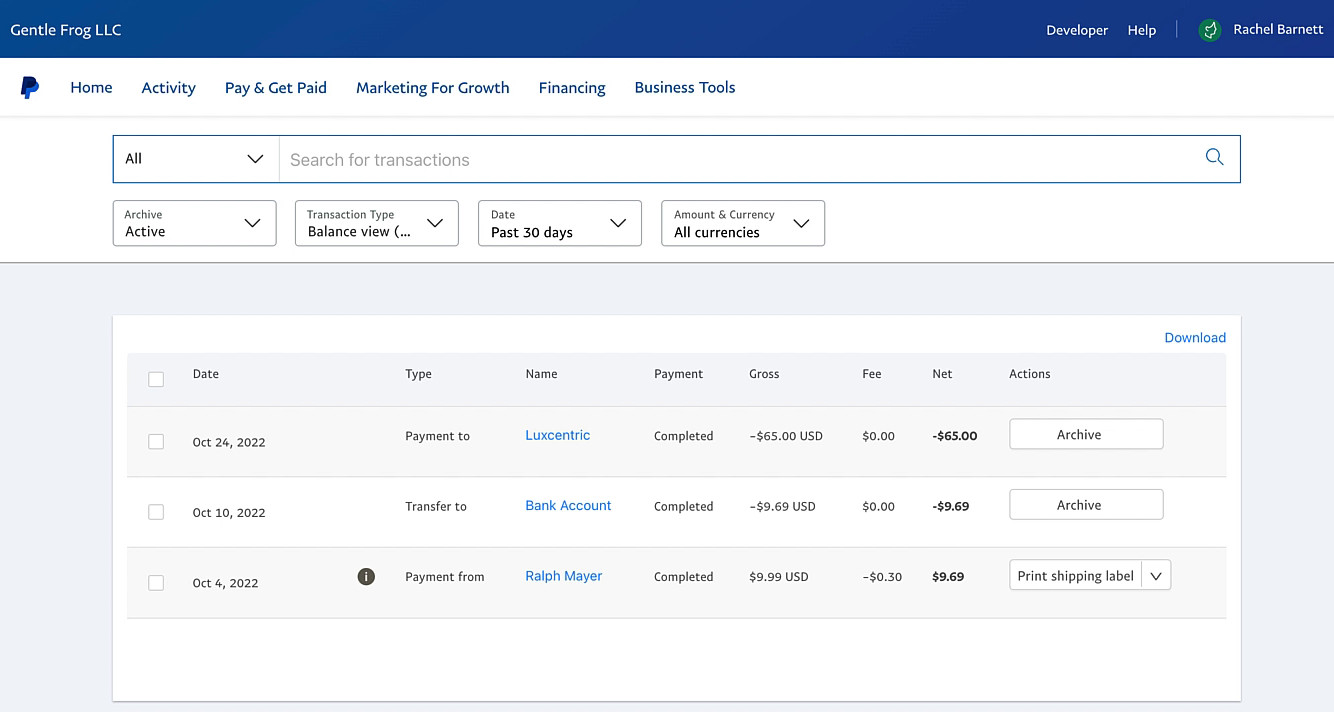Viewport: 1334px width, 712px height.
Task: Click the Net column header
Action: (942, 374)
